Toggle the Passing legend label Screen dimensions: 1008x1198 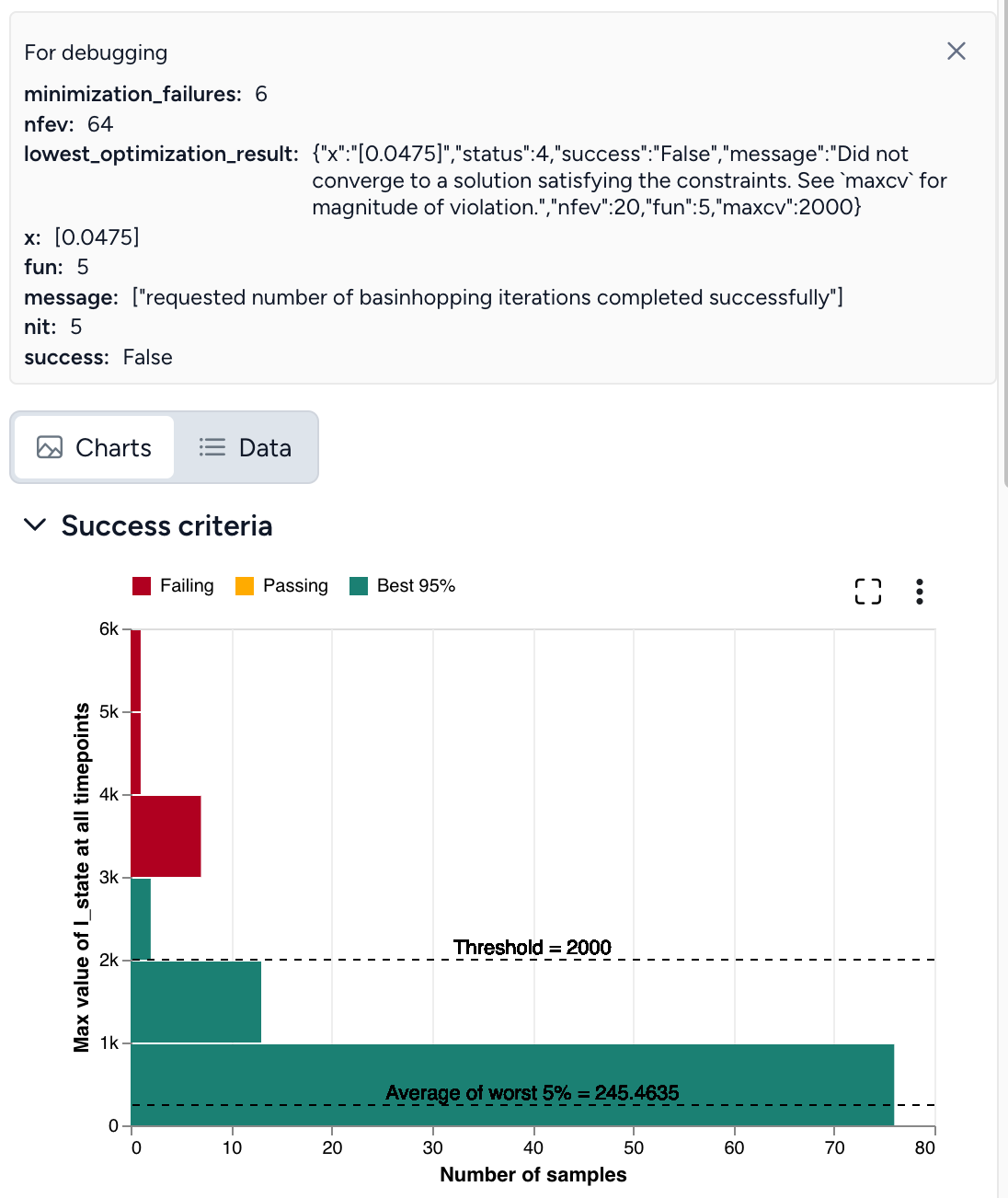click(x=295, y=586)
